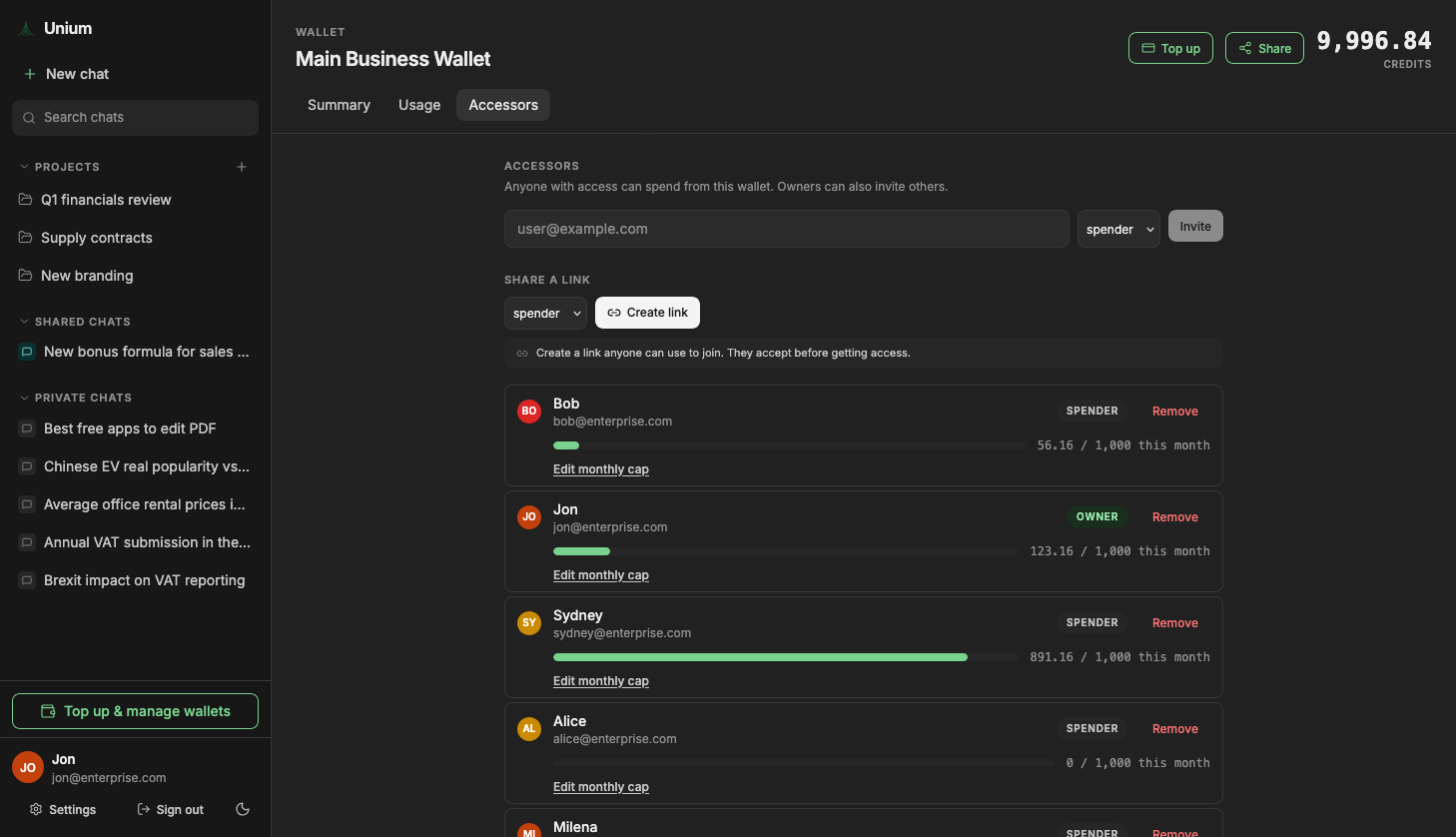Click Sydney's SPENDER role badge
The width and height of the screenshot is (1456, 837).
click(1092, 622)
